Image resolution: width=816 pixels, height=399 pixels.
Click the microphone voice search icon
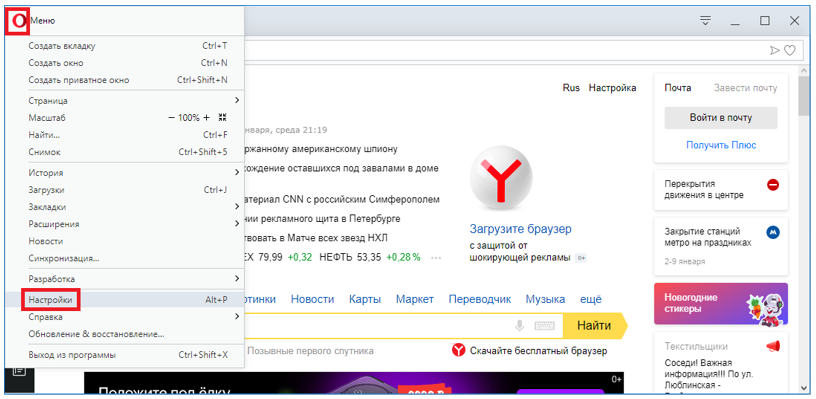[x=519, y=326]
